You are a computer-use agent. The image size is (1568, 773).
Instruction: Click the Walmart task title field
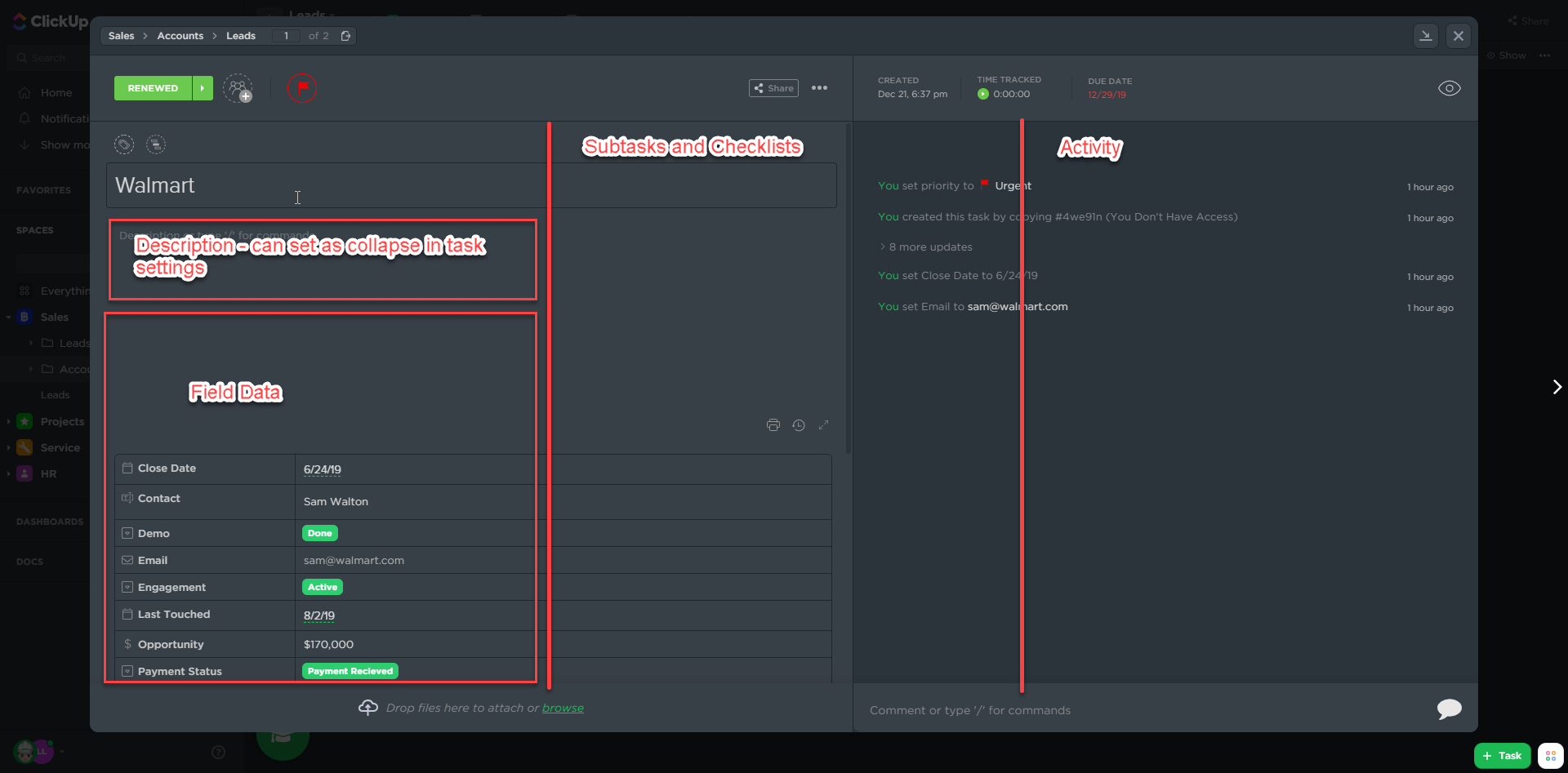pos(471,185)
